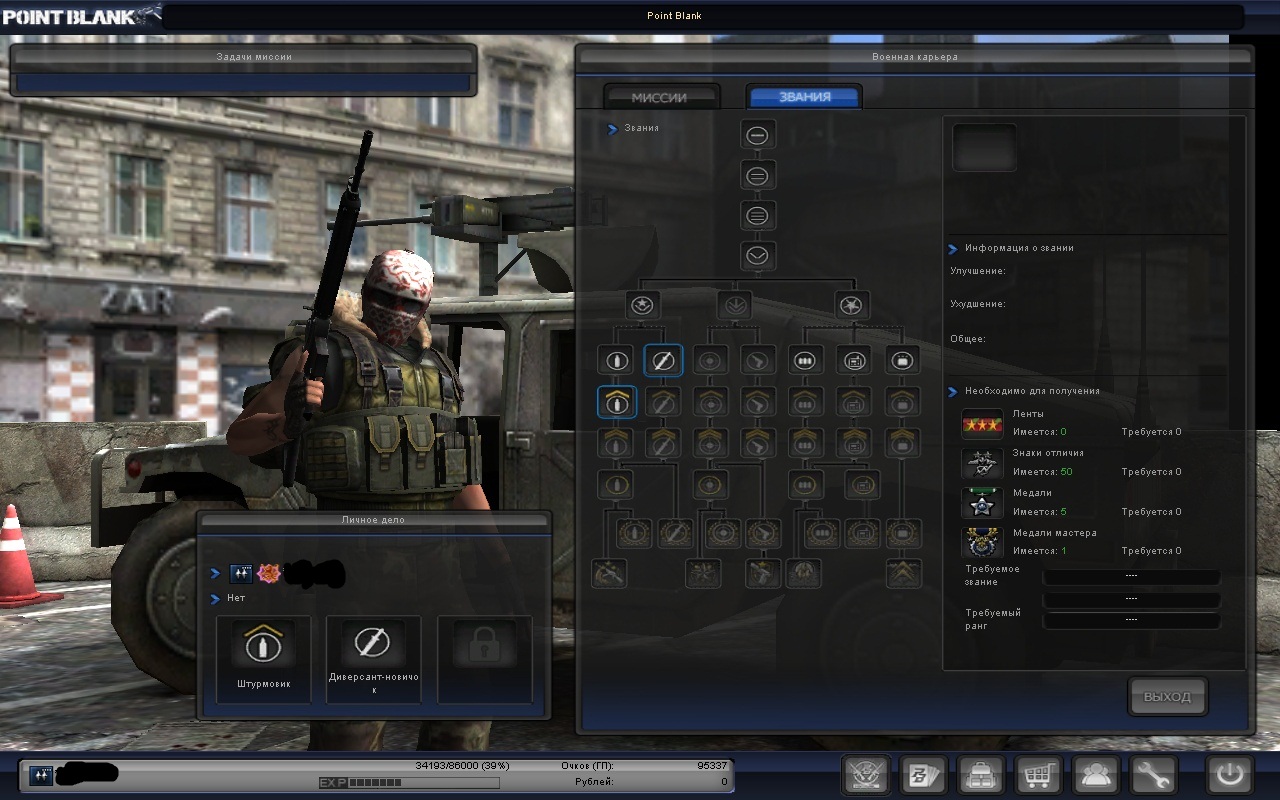Click the empty title preview box
The image size is (1280, 800).
984,148
